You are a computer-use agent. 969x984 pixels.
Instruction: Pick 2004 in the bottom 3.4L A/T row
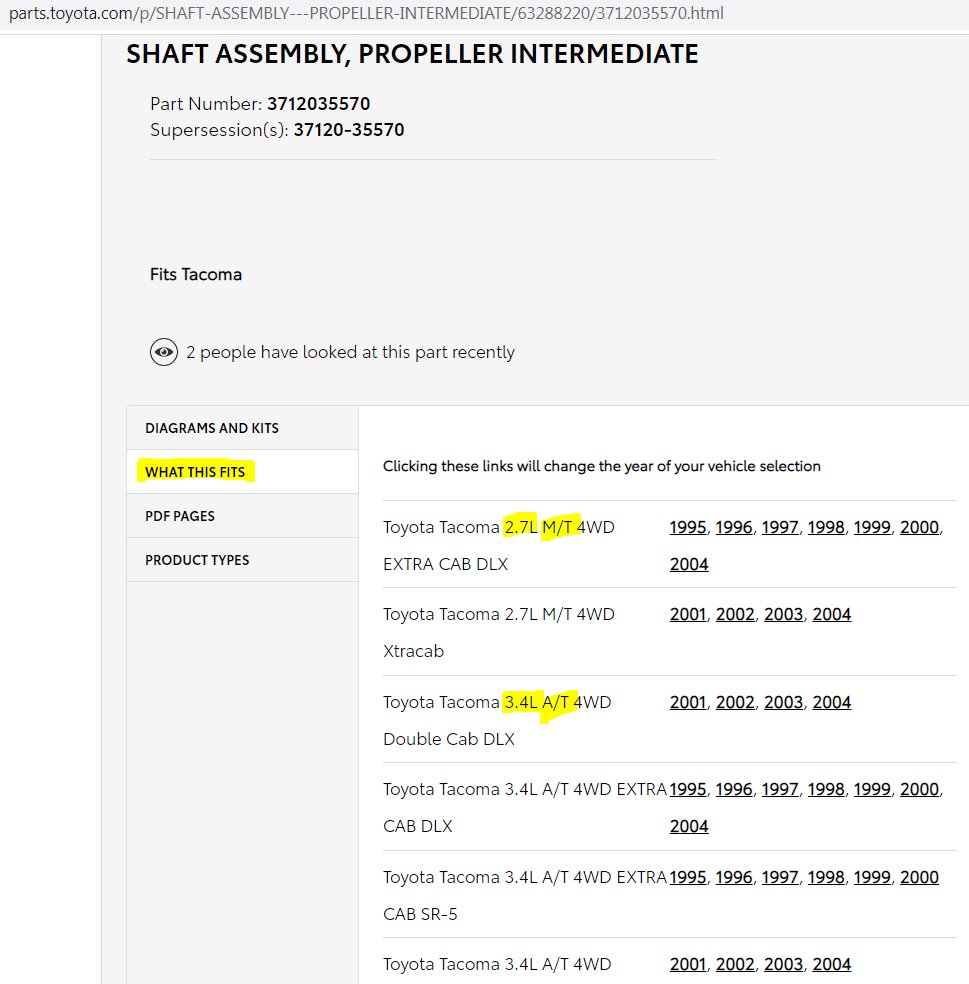coord(832,965)
